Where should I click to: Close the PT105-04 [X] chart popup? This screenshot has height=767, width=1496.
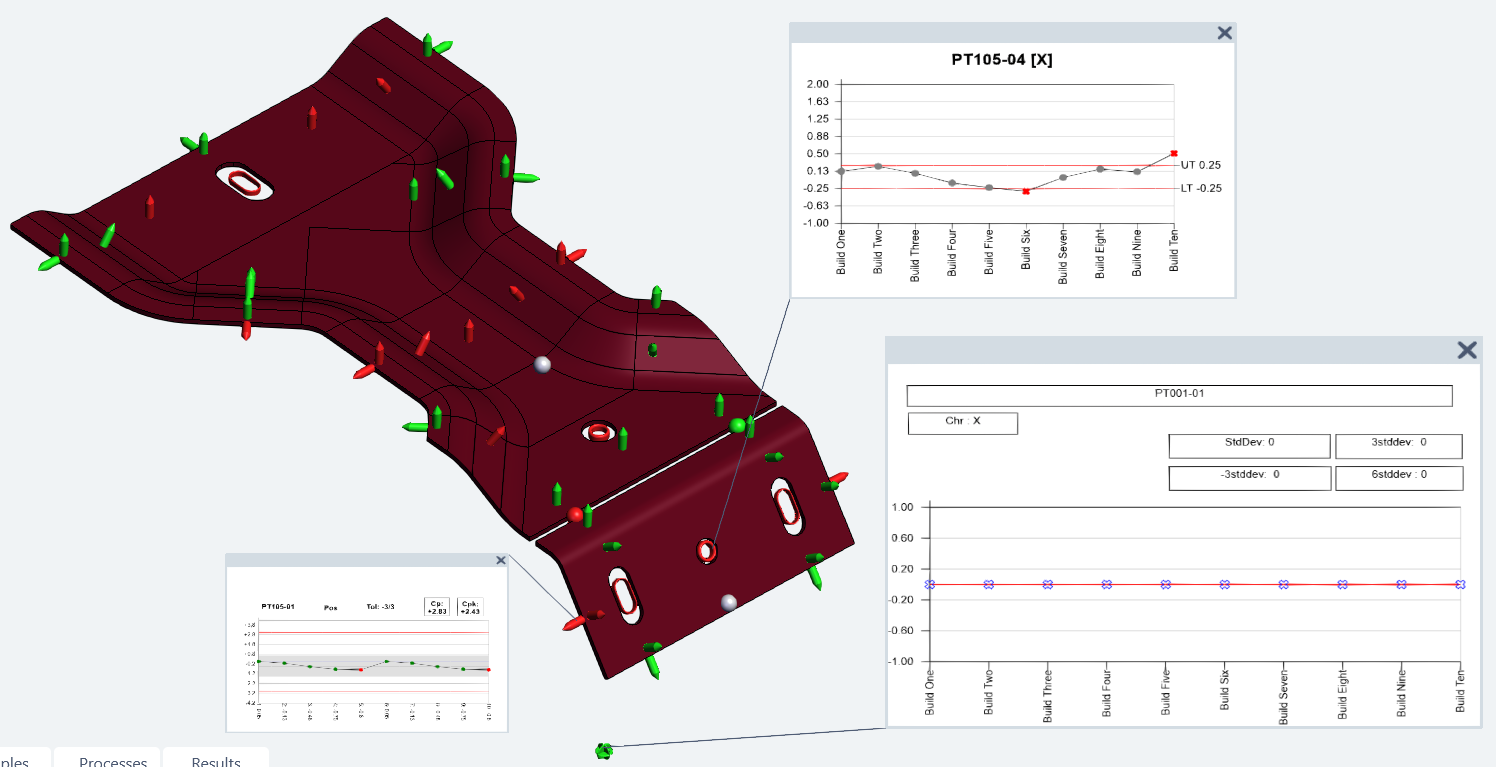[x=1224, y=33]
